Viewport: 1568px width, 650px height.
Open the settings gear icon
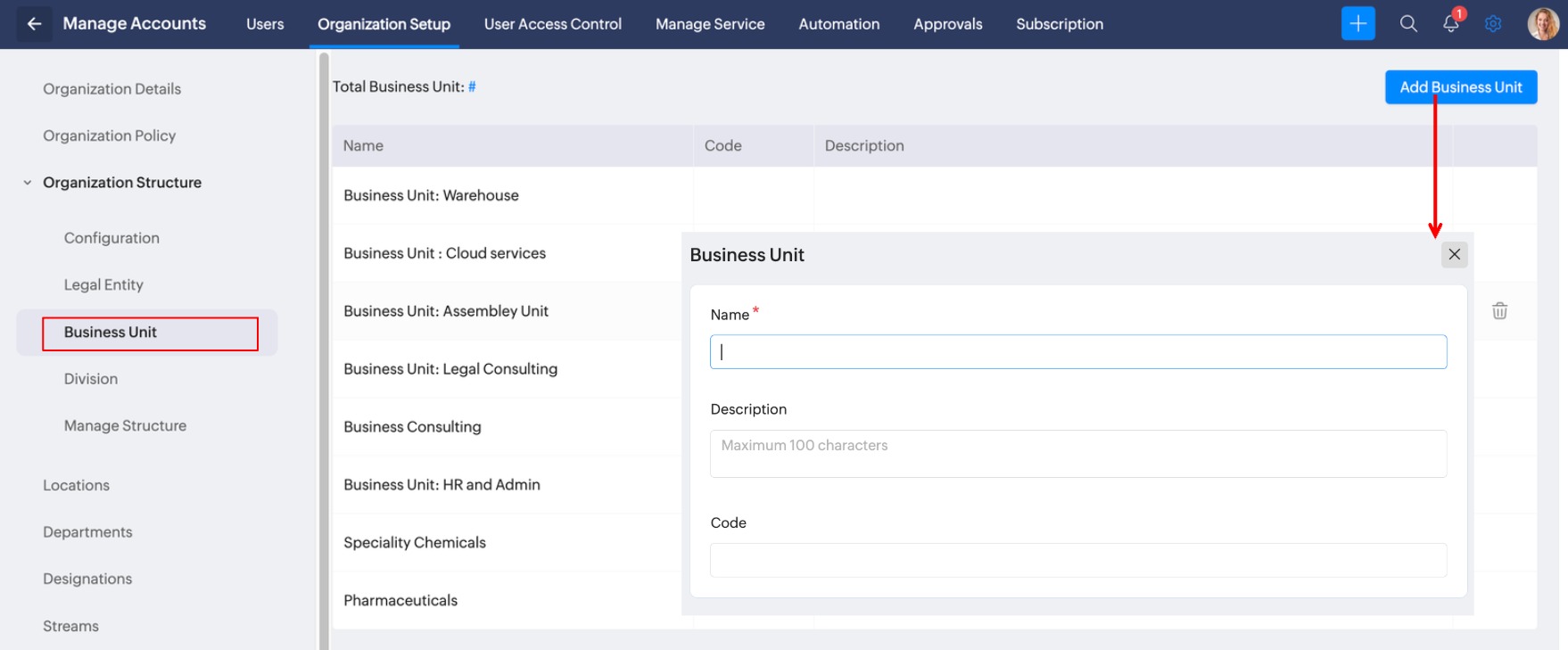click(1493, 24)
